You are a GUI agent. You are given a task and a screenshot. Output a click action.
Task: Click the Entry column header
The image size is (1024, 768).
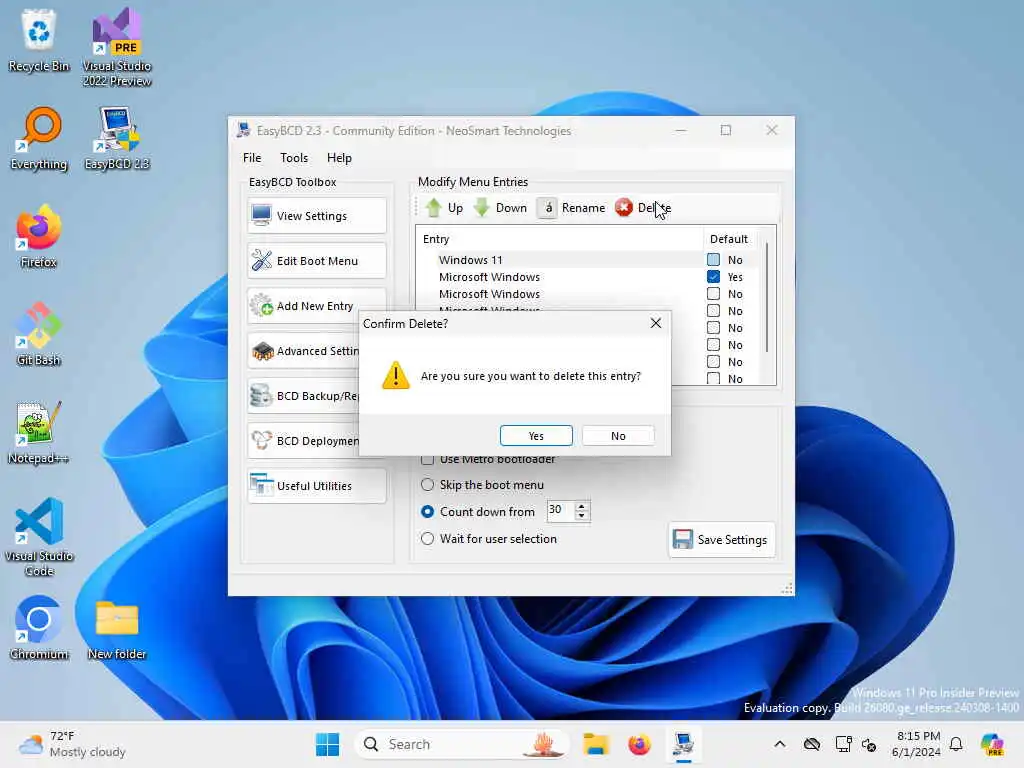coord(560,239)
